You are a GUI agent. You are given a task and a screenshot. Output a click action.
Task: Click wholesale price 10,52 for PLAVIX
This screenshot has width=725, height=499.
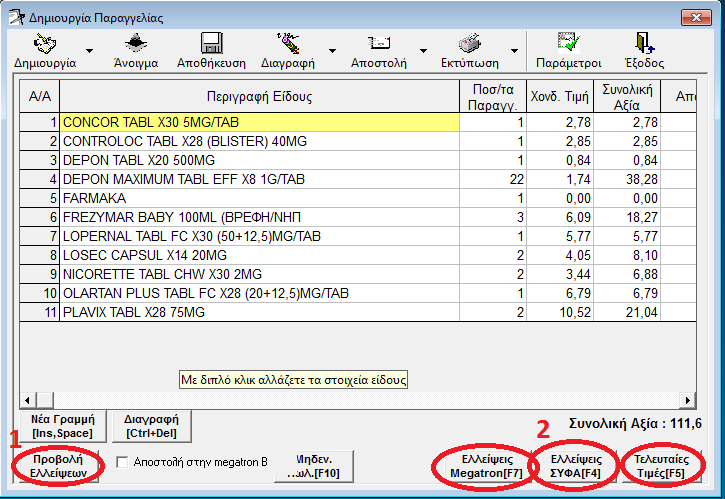coord(560,312)
